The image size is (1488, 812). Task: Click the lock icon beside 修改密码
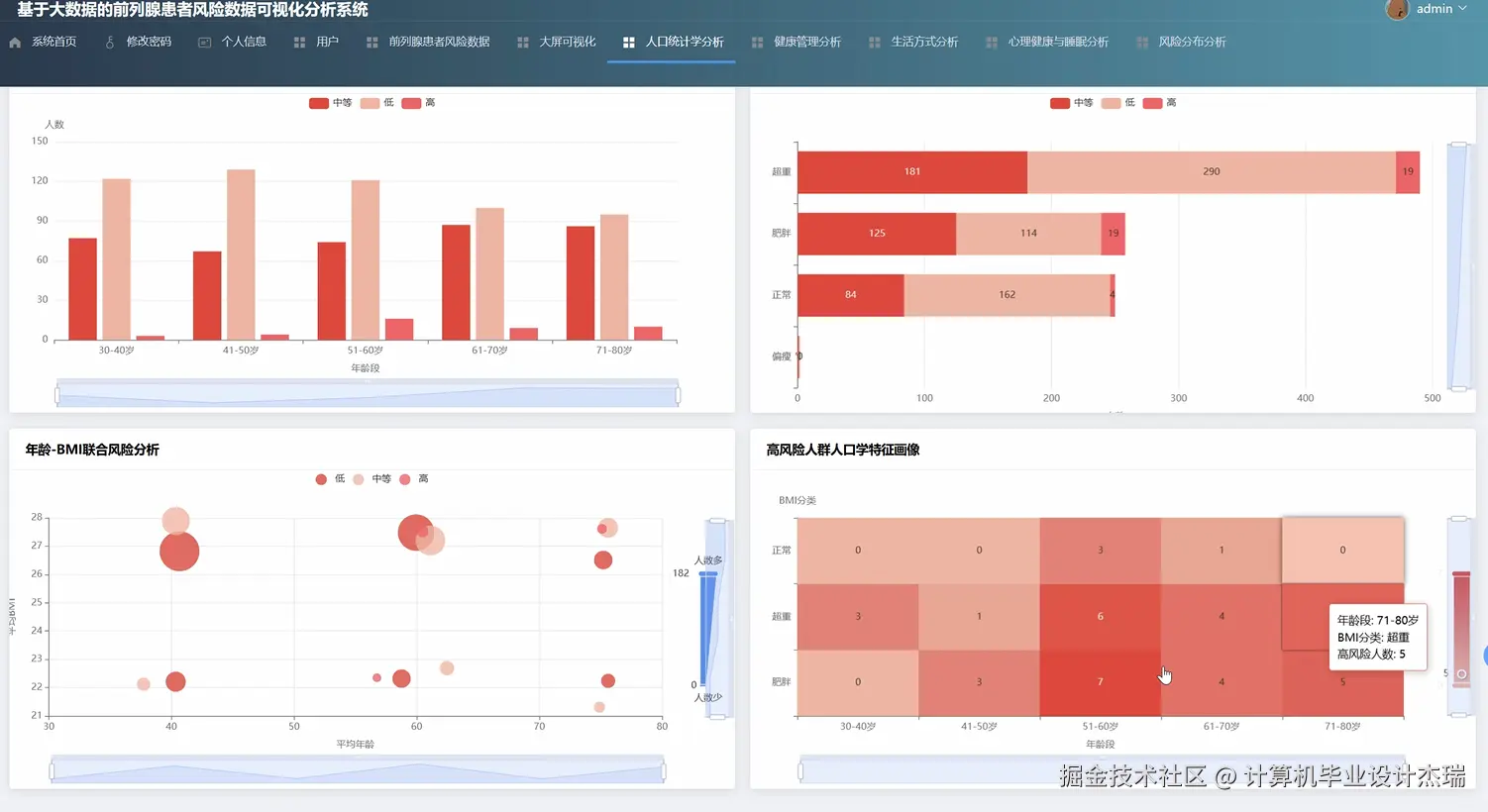[110, 43]
